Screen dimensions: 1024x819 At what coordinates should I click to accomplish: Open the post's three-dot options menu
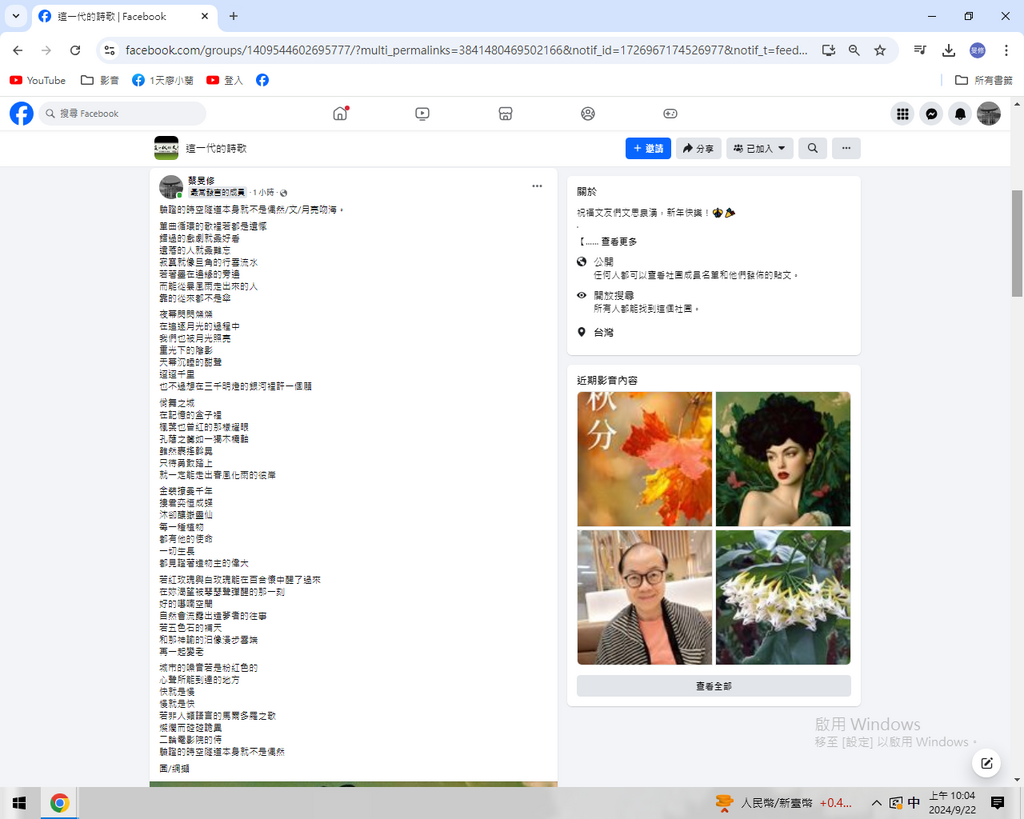(x=537, y=186)
